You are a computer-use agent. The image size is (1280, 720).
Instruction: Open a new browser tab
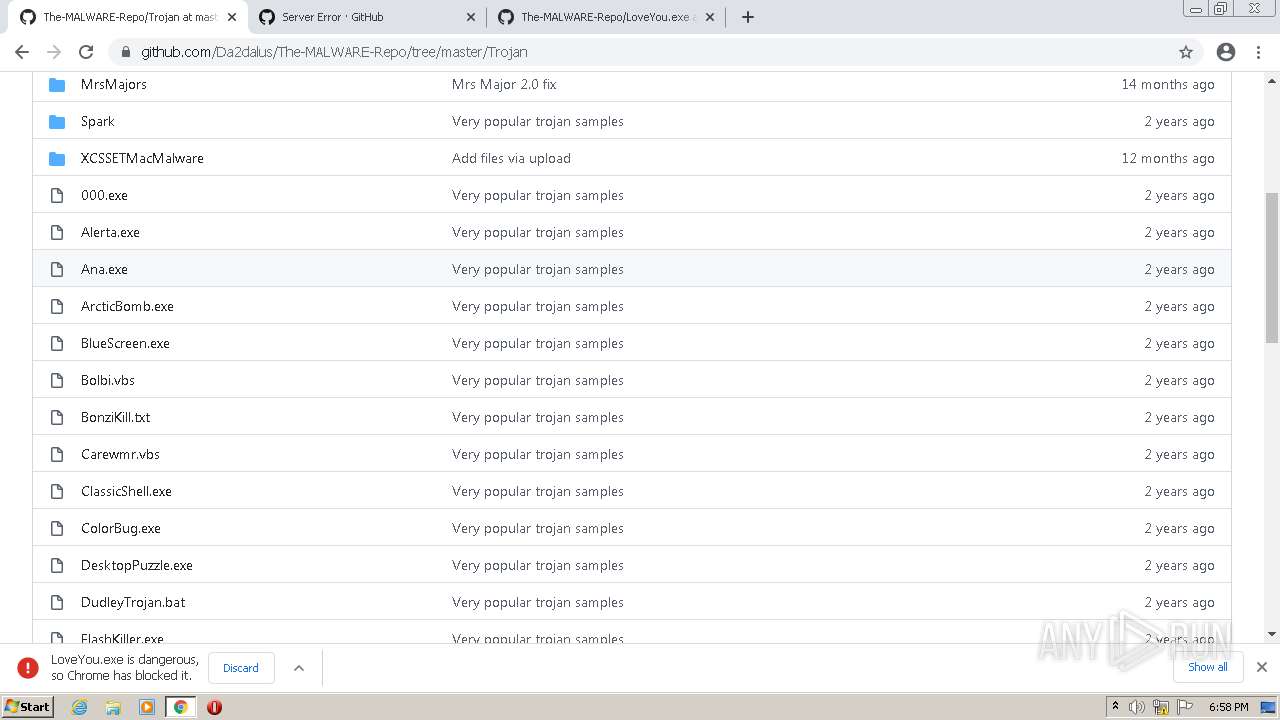click(x=747, y=17)
